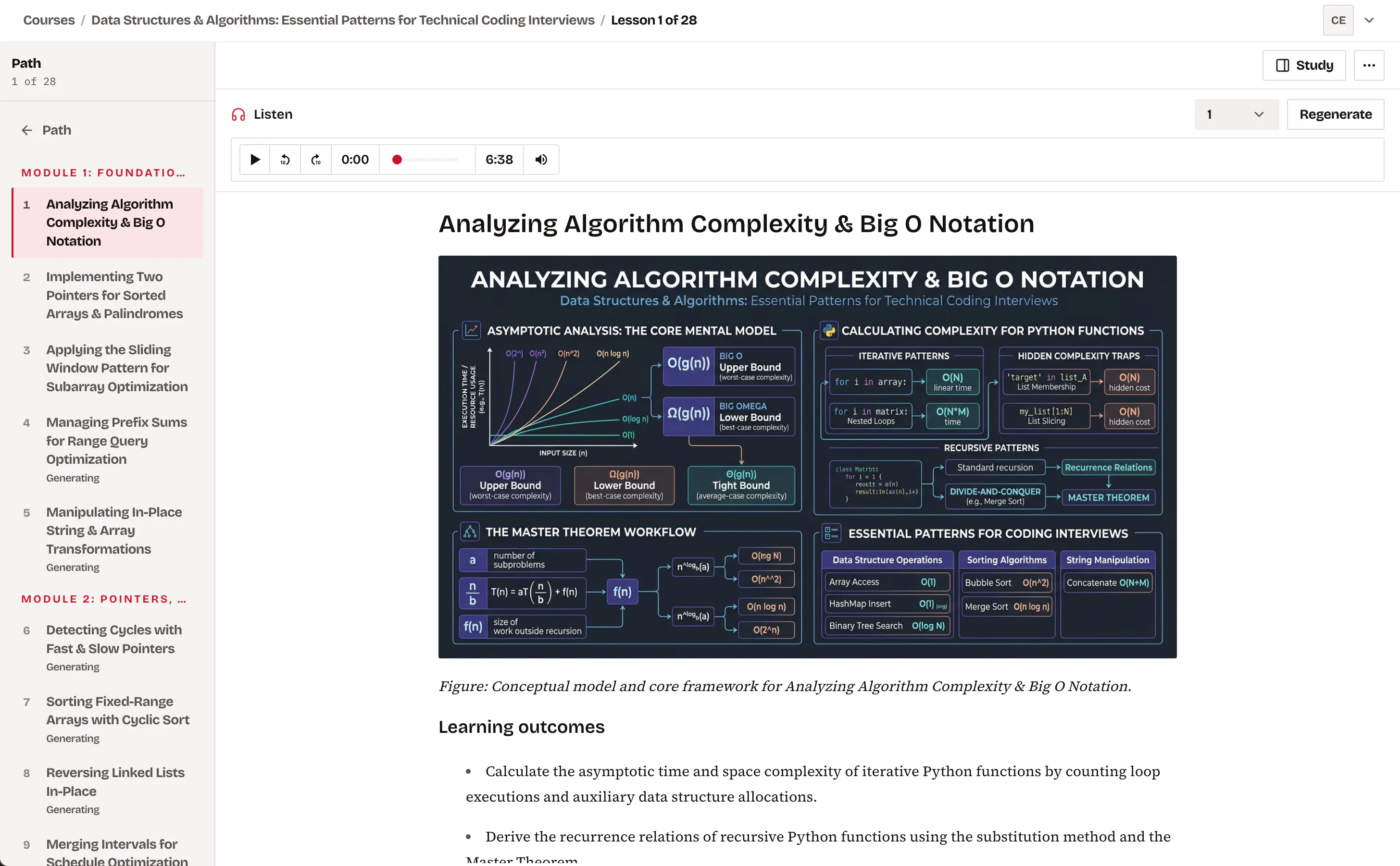Image resolution: width=1400 pixels, height=866 pixels.
Task: Go to Courses breadcrumb
Action: (49, 20)
